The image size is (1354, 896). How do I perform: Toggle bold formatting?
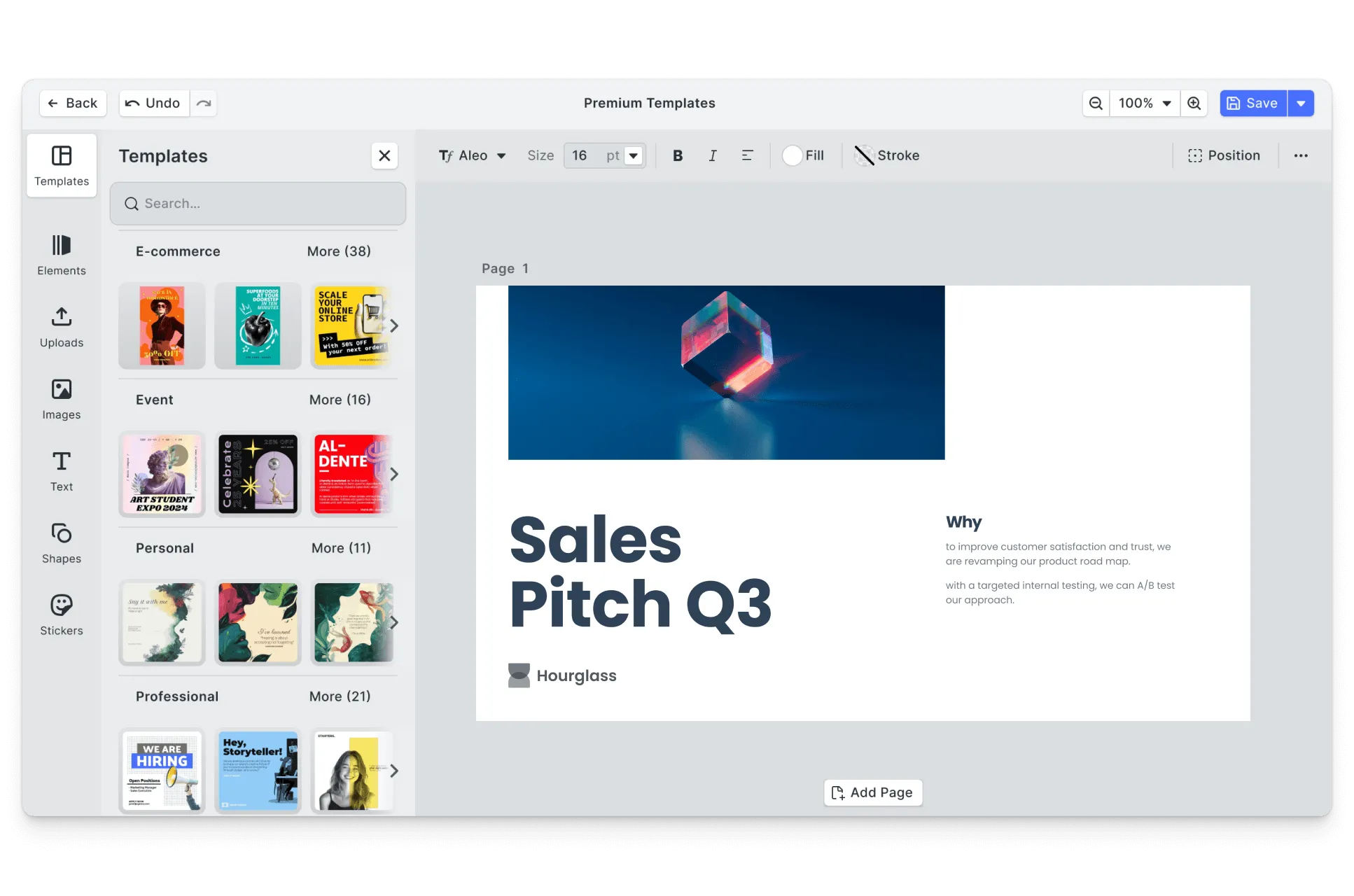pos(678,155)
